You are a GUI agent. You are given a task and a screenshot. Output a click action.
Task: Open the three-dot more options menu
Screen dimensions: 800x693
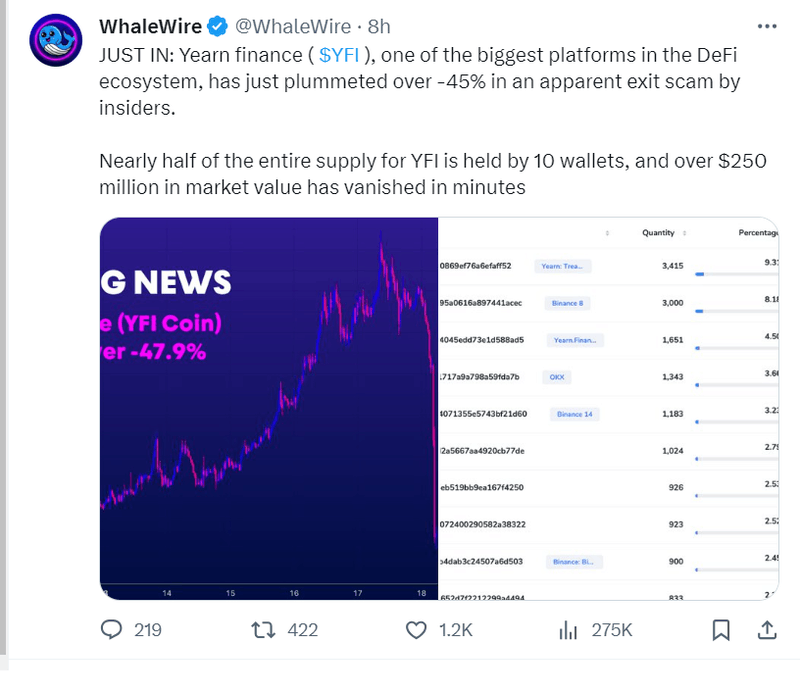(x=767, y=26)
